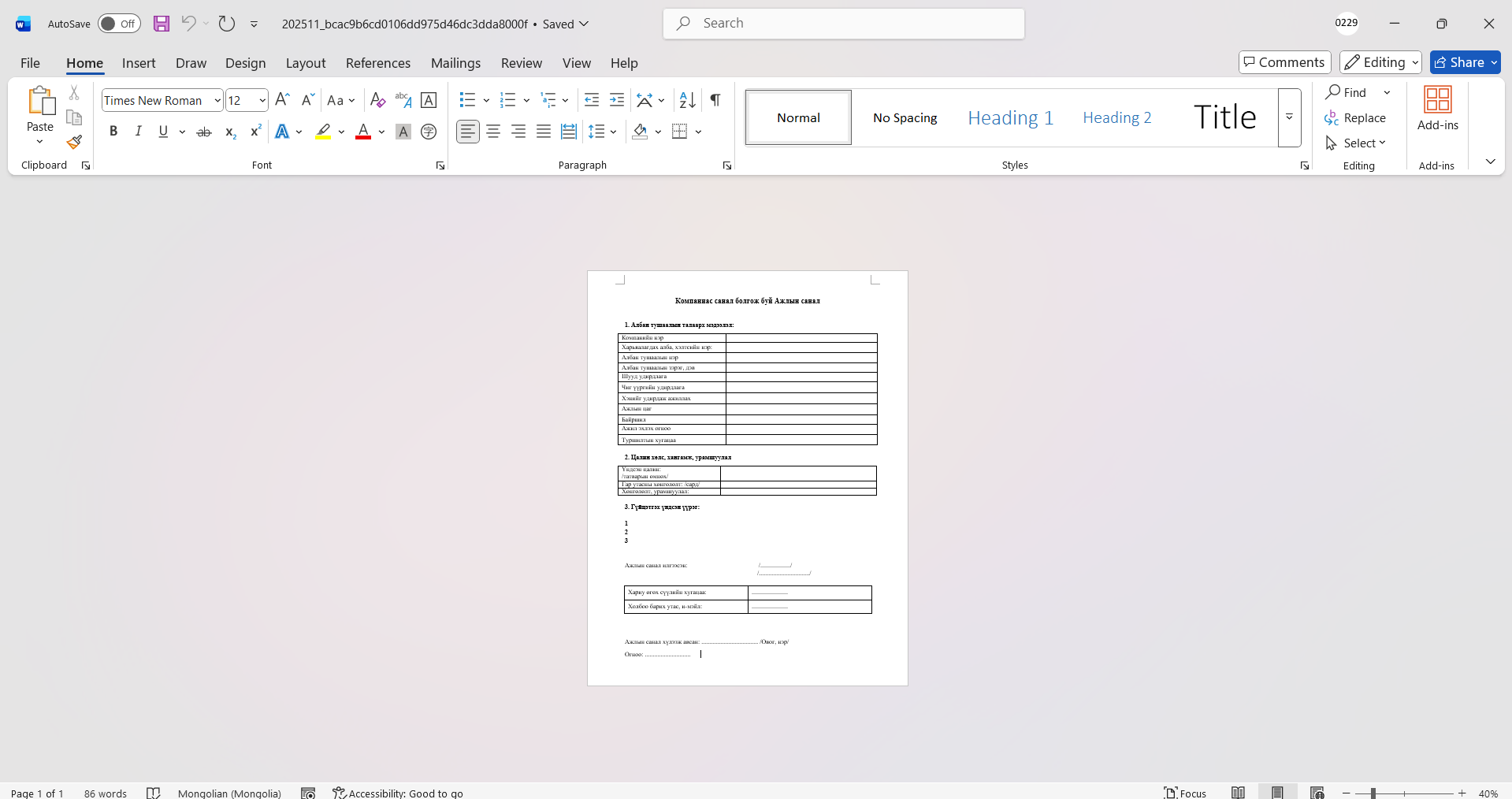Expand the Styles gallery

pyautogui.click(x=1289, y=117)
